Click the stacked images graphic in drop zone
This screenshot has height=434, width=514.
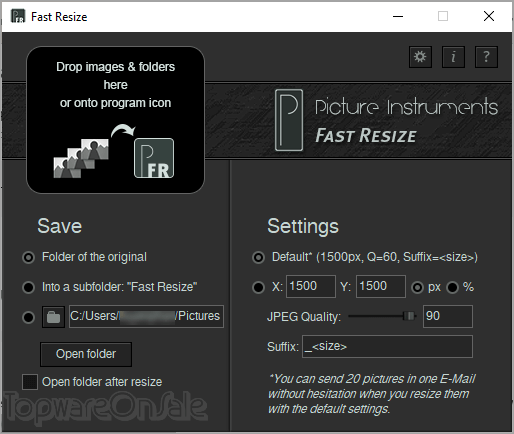click(81, 159)
